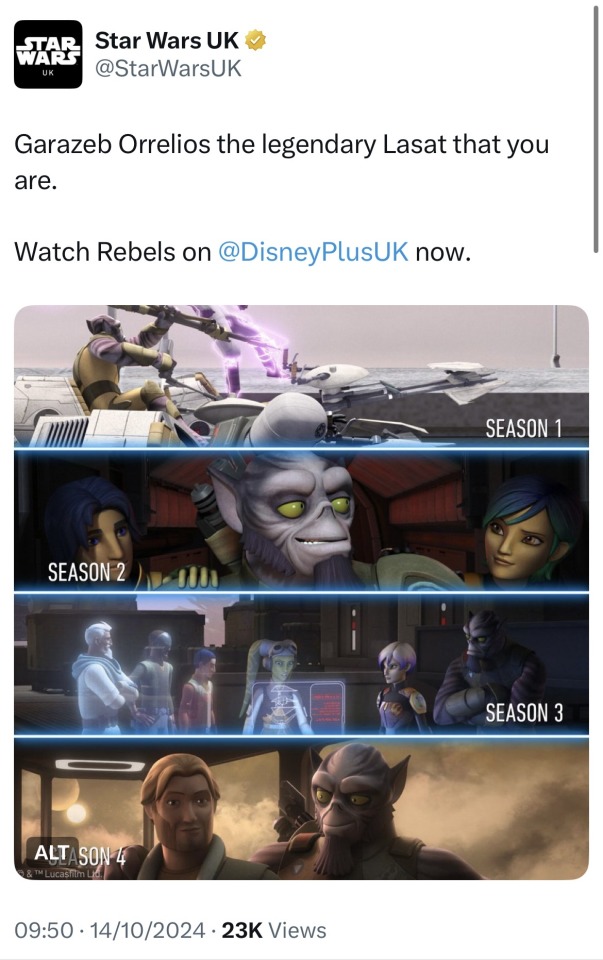Click the SEASON 2 label
Image resolution: width=603 pixels, height=960 pixels.
pos(86,572)
